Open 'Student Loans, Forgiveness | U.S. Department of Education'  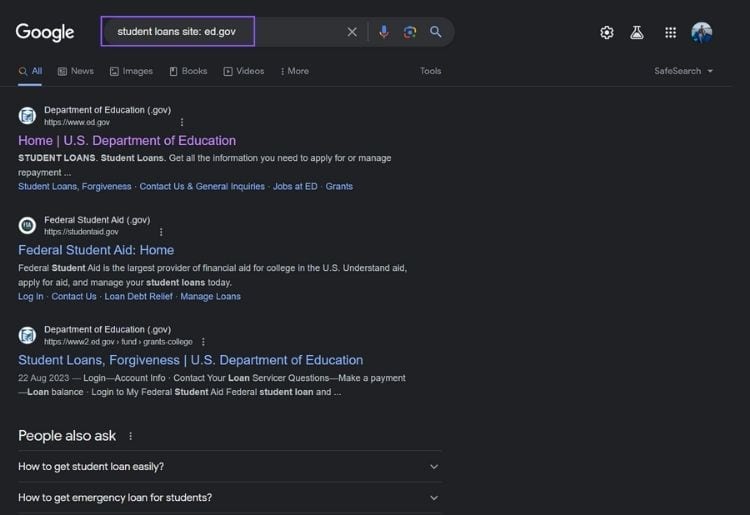190,360
